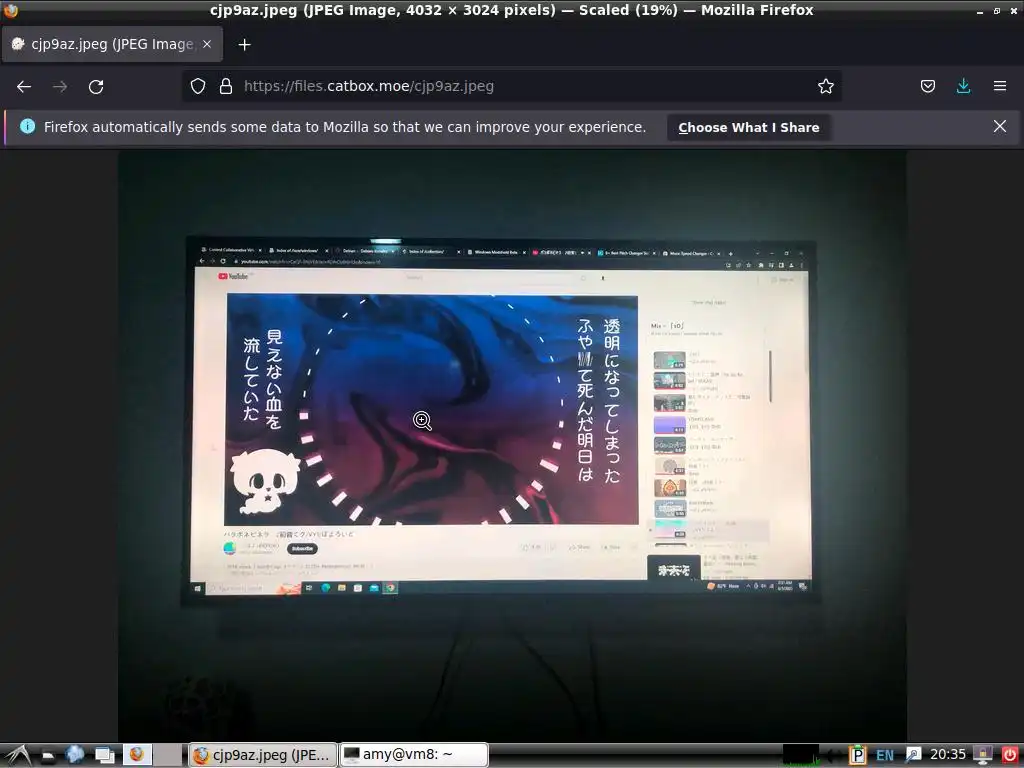
Task: Click the Choose What I Share button
Action: 748,127
